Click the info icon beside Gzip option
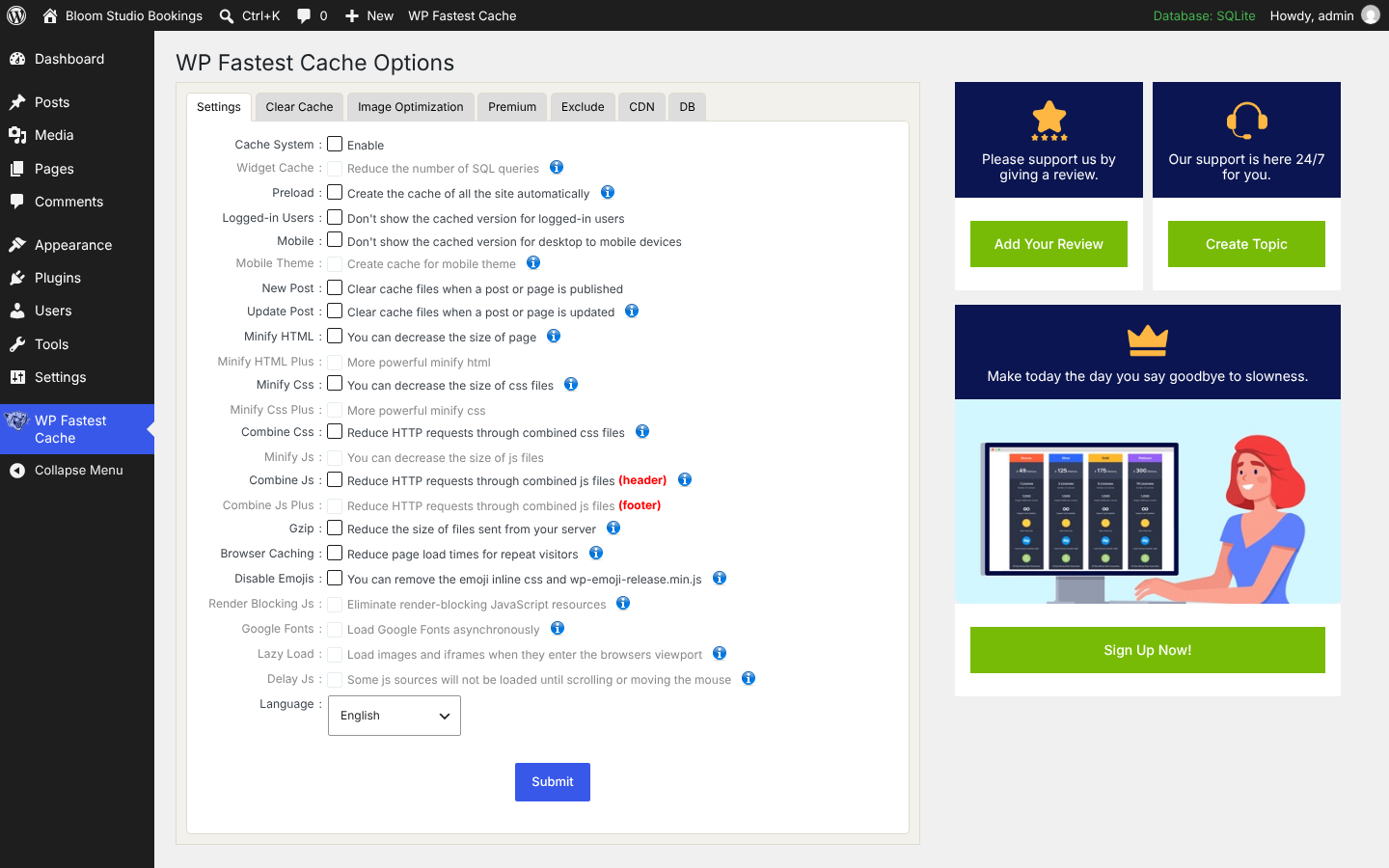 pos(613,528)
